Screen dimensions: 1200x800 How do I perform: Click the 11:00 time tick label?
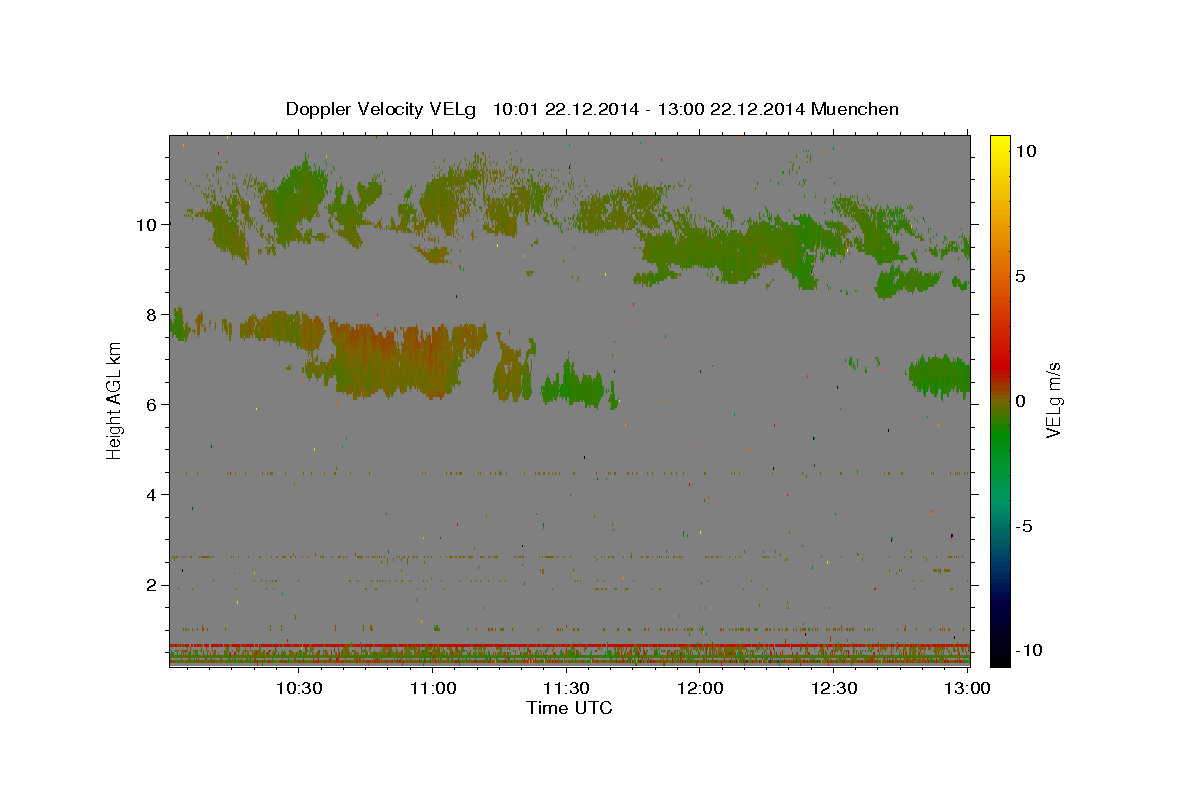(x=432, y=688)
